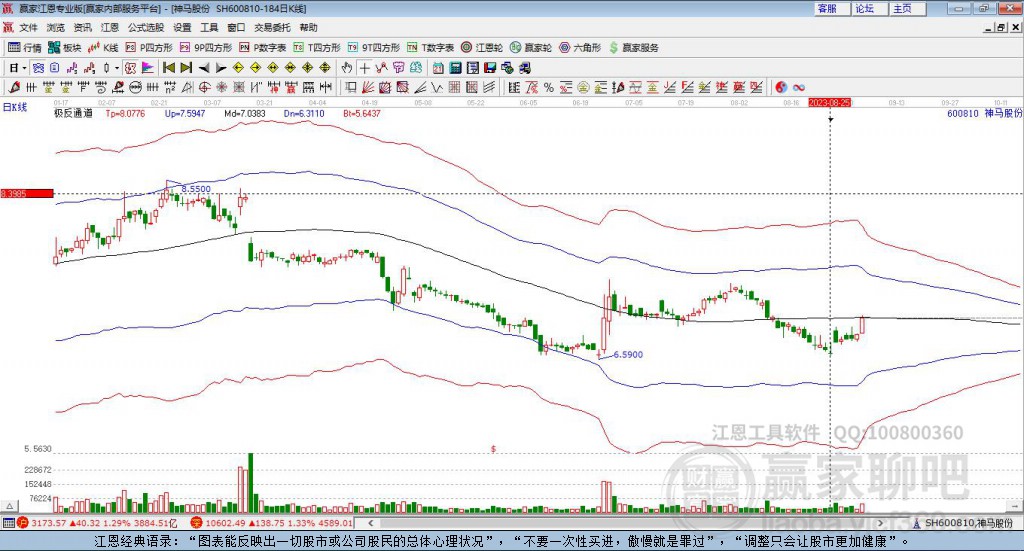The image size is (1024, 551).
Task: Open the 设置 menu
Action: coord(182,27)
